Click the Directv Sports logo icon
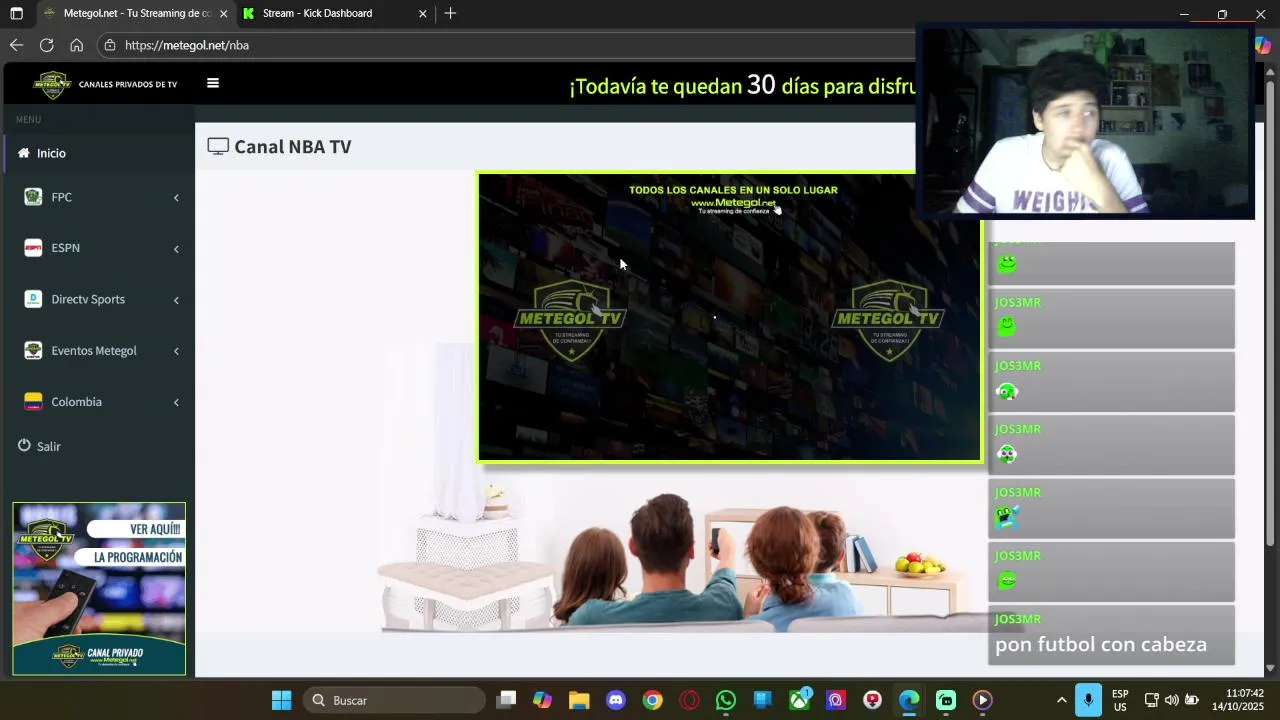The height and width of the screenshot is (720, 1280). click(x=33, y=299)
